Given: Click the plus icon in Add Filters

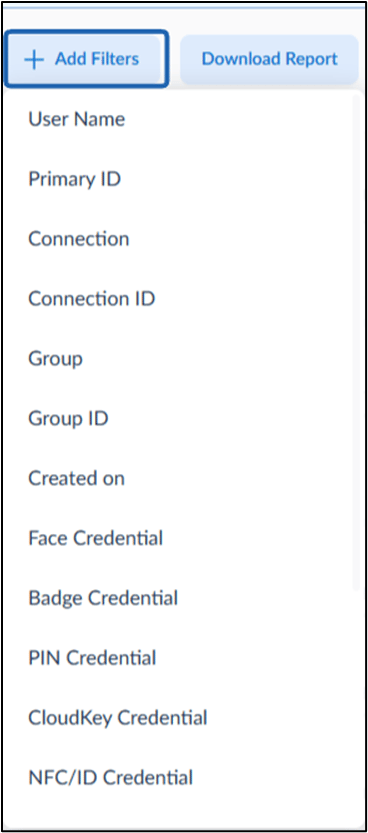Looking at the screenshot, I should pyautogui.click(x=34, y=59).
